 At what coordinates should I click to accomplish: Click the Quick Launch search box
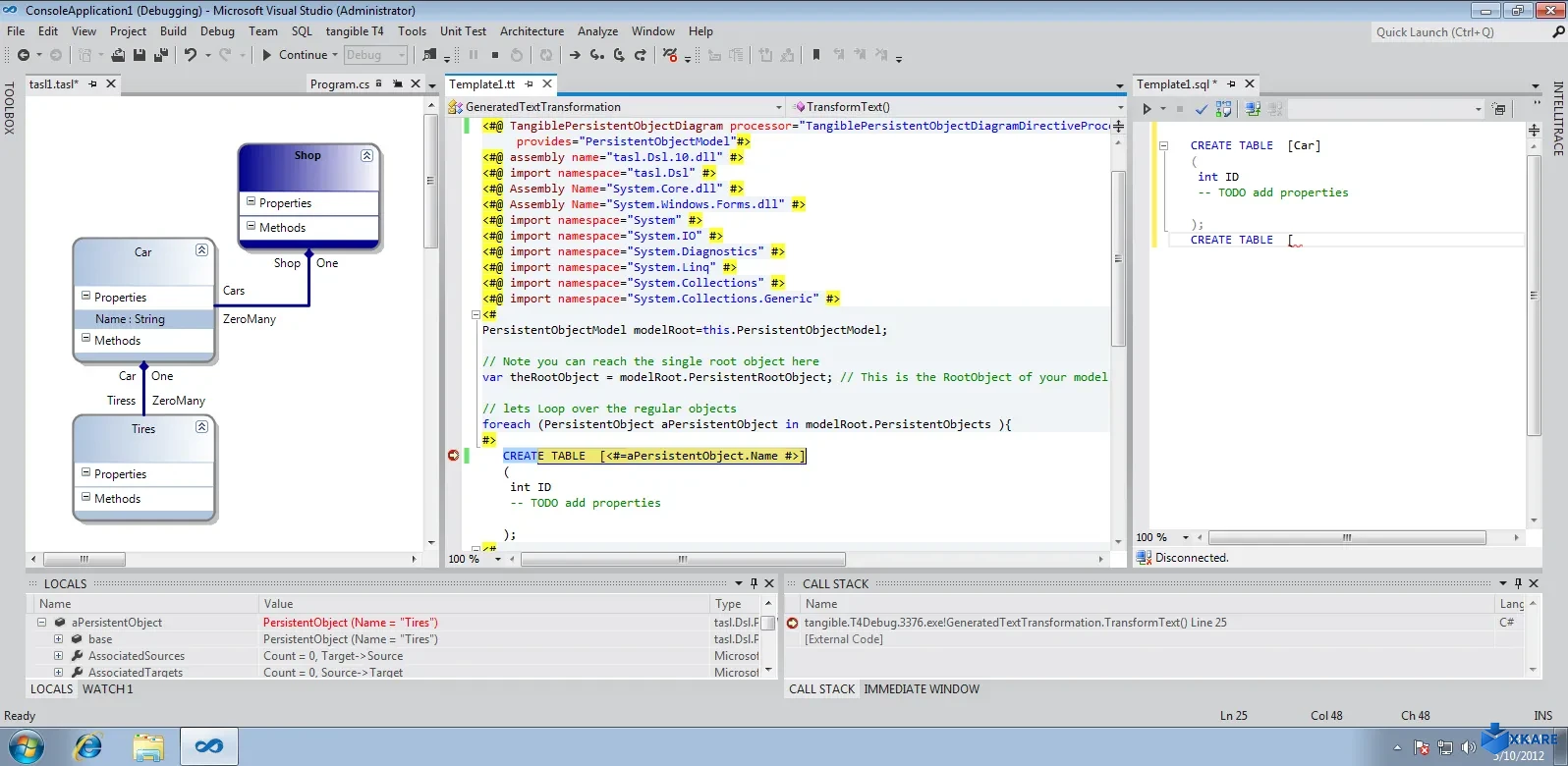coord(1459,32)
